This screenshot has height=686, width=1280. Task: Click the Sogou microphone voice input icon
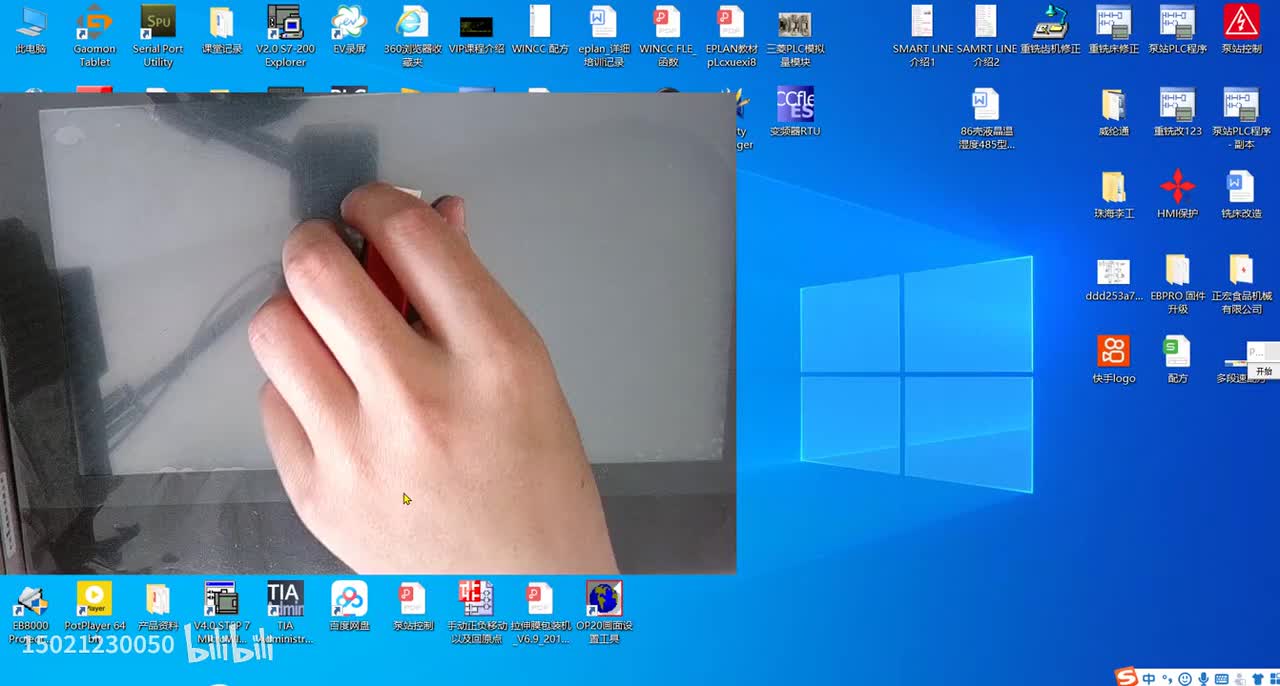pyautogui.click(x=1203, y=678)
